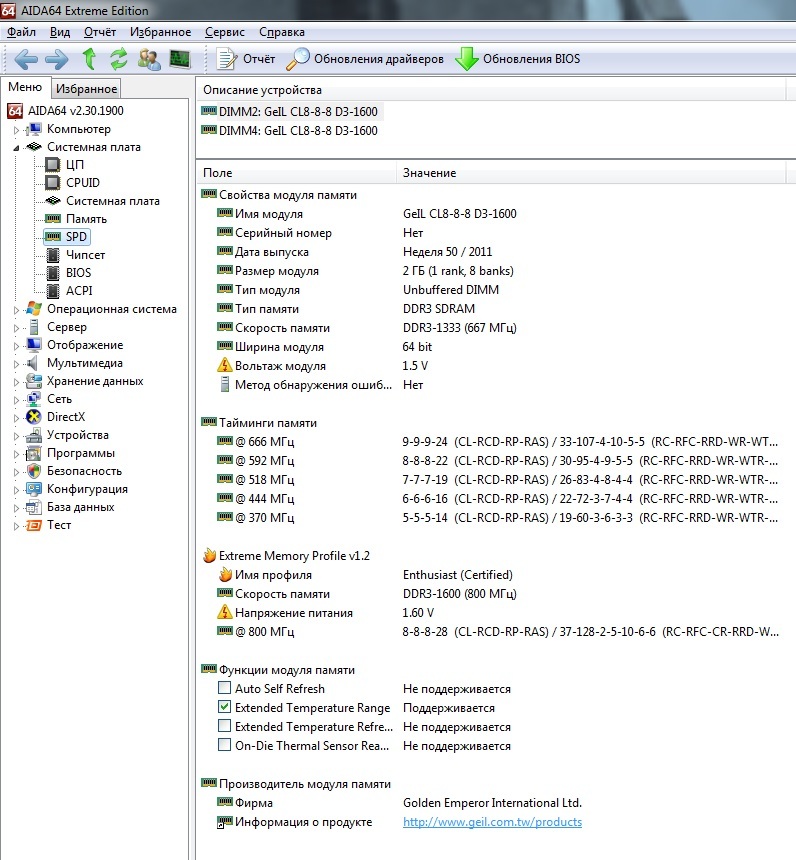The image size is (796, 860).
Task: Click the back navigation arrow icon
Action: [26, 59]
